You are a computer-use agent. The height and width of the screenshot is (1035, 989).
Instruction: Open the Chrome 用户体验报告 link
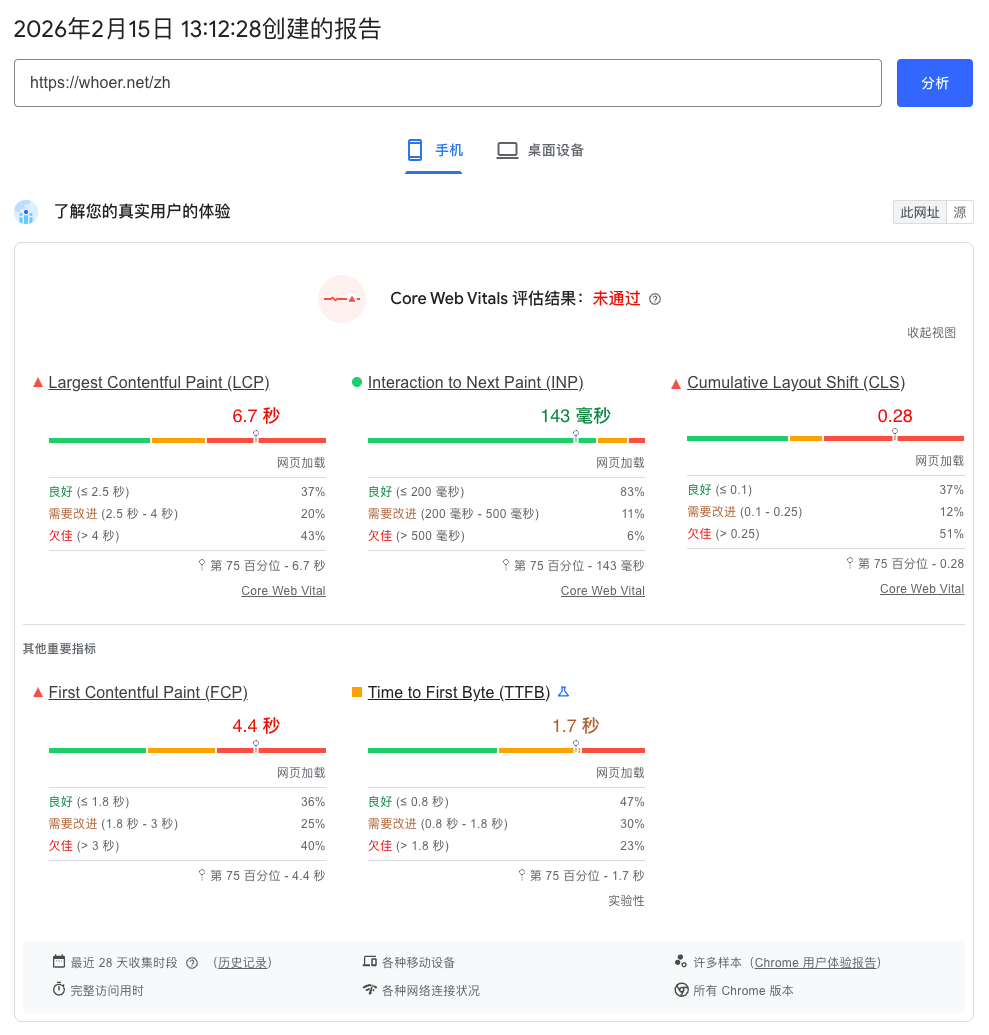click(815, 963)
